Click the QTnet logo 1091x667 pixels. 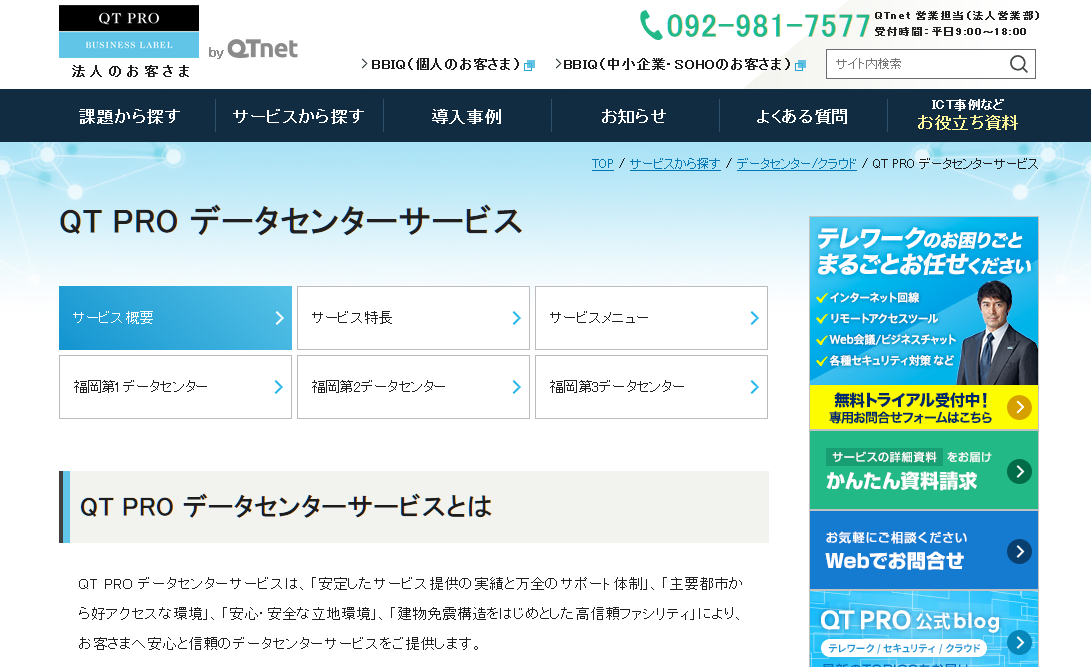[x=262, y=49]
